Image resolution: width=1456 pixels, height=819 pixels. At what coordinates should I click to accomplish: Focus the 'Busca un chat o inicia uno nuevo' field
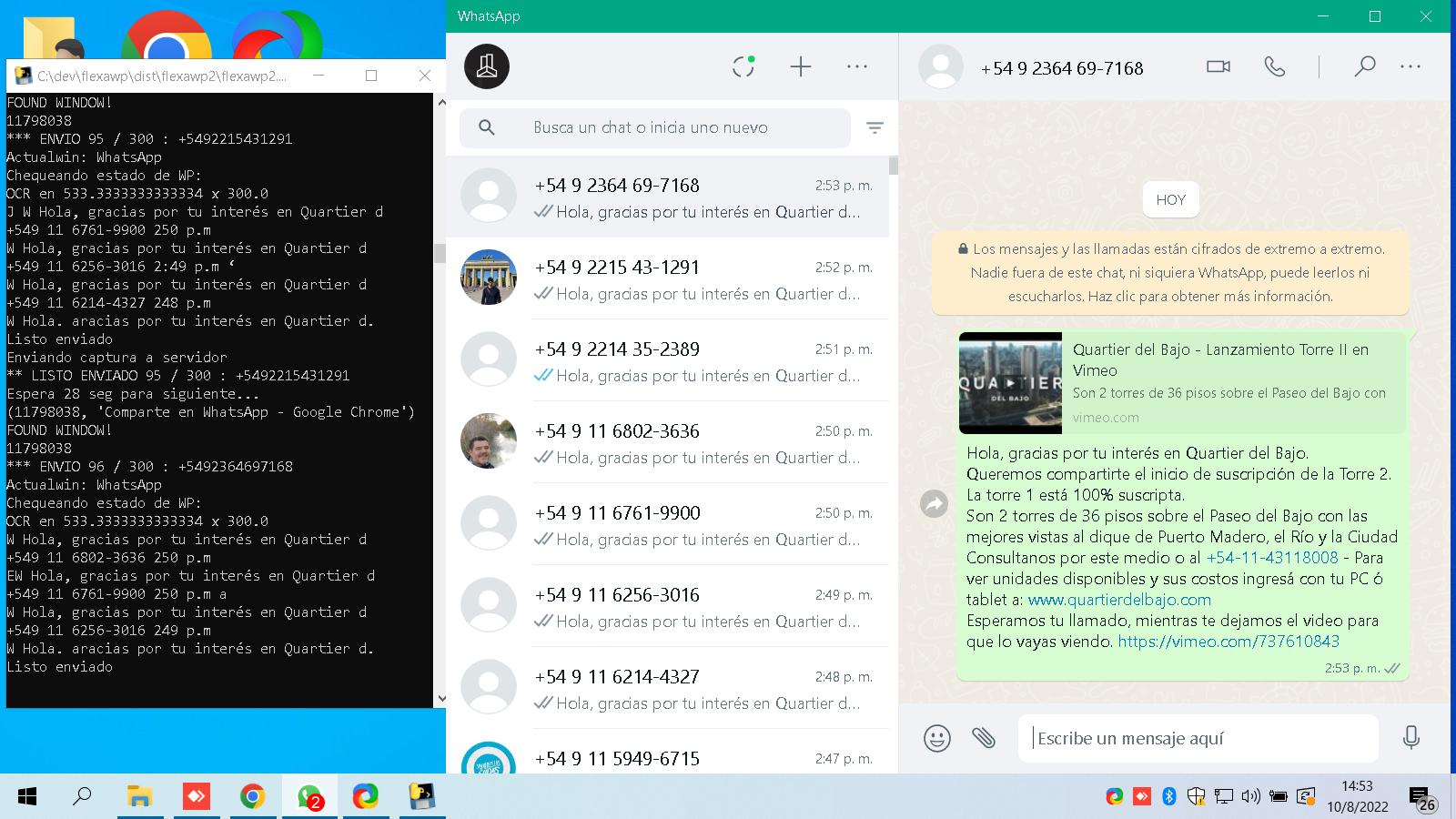click(655, 127)
